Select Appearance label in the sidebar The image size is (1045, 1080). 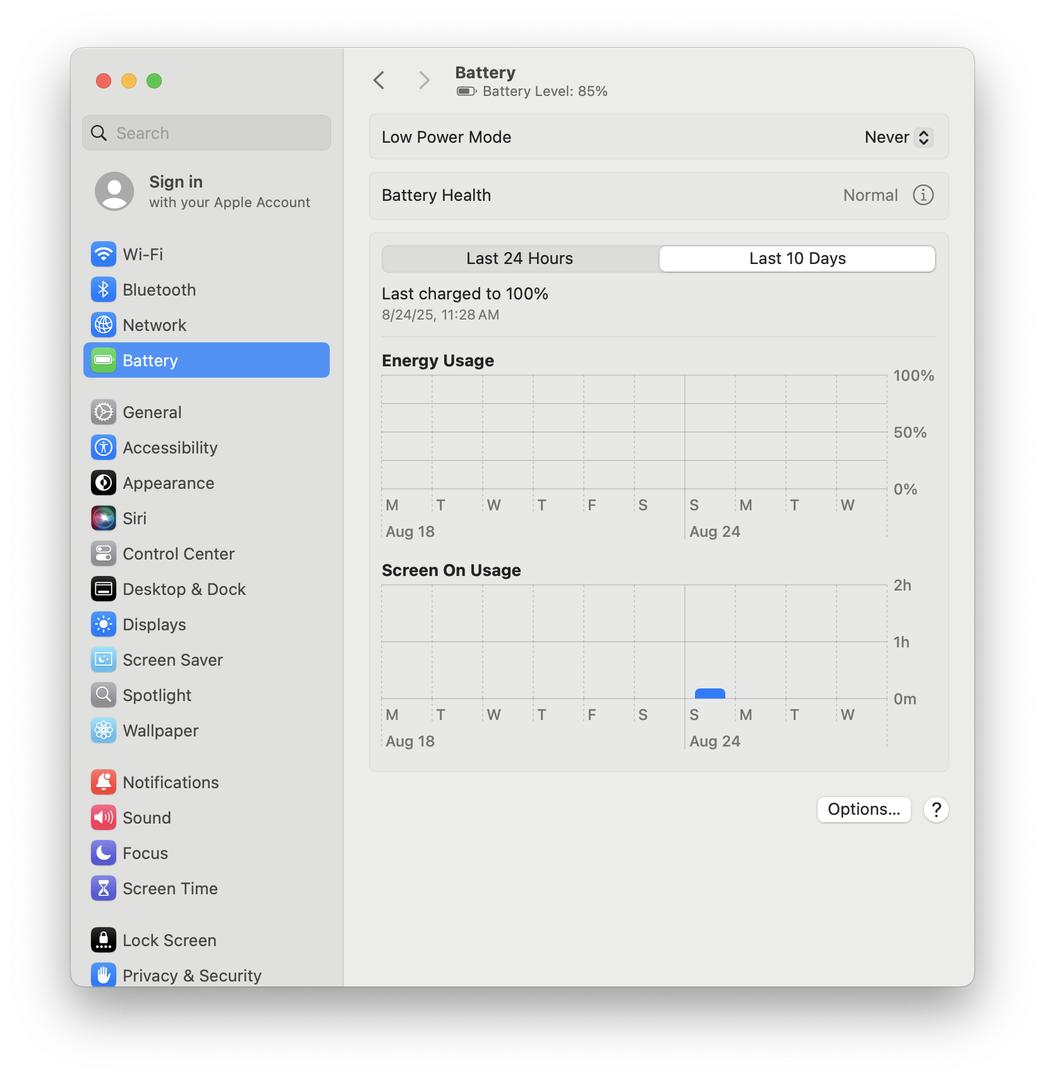(x=168, y=483)
